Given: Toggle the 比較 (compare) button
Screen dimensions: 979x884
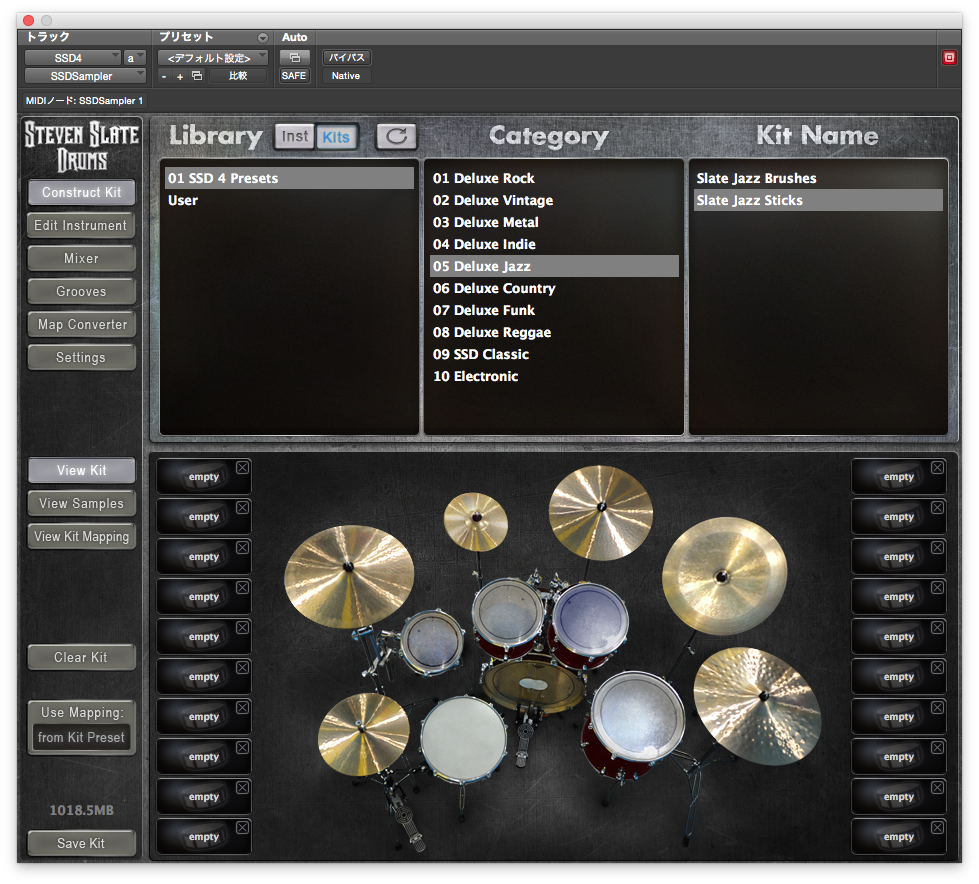Looking at the screenshot, I should (239, 76).
